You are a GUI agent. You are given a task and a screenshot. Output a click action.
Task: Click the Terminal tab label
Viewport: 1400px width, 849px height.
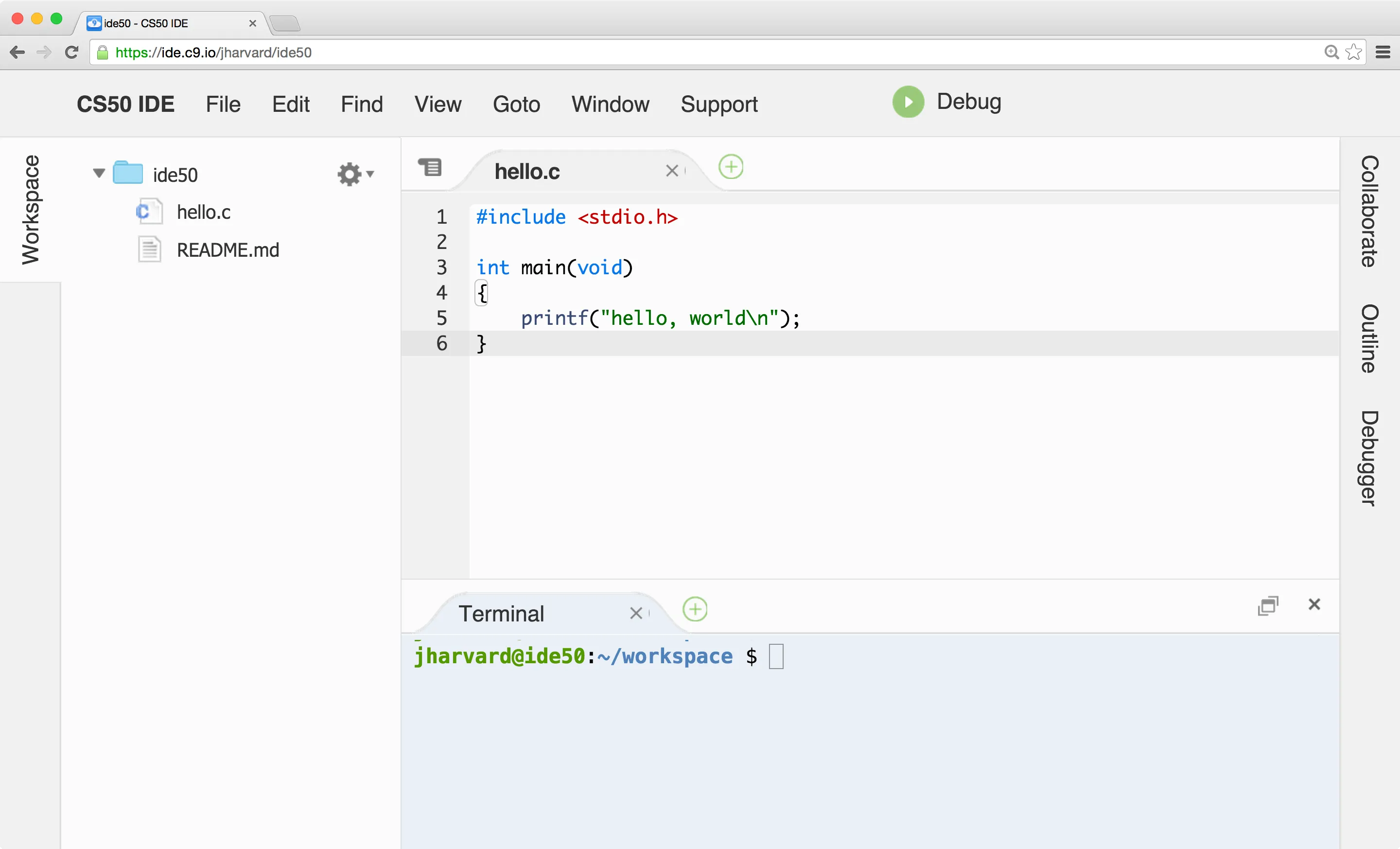500,613
